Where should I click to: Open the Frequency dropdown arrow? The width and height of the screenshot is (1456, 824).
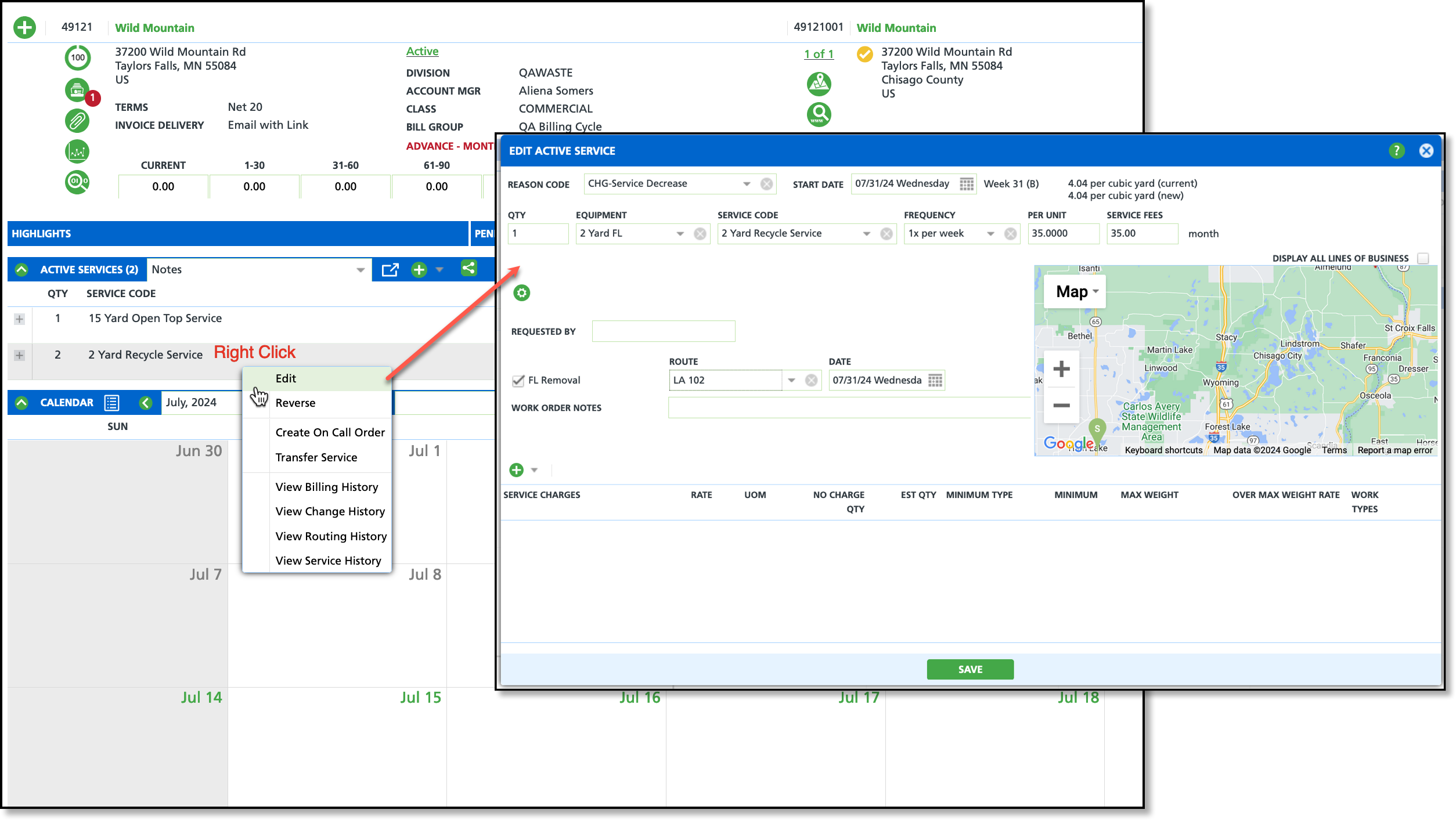tap(990, 234)
